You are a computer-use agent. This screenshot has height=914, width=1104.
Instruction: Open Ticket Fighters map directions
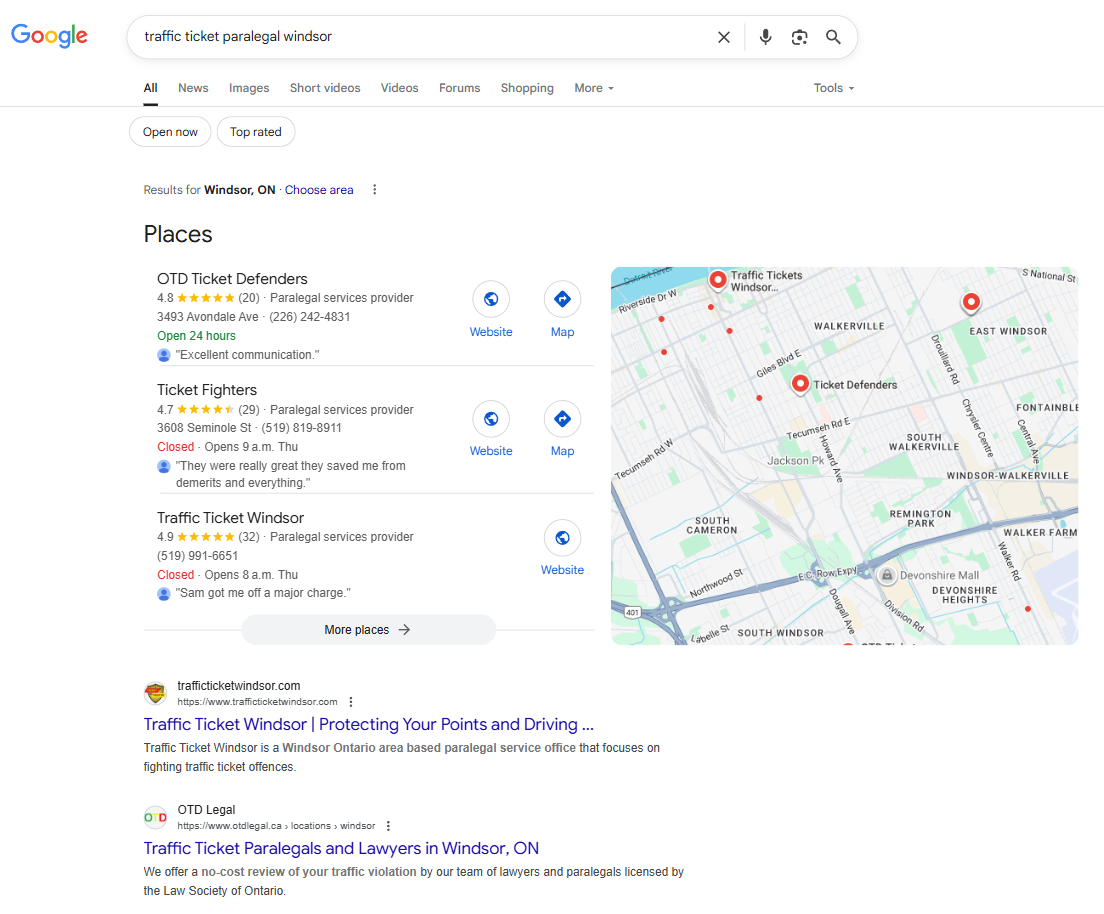click(x=562, y=419)
